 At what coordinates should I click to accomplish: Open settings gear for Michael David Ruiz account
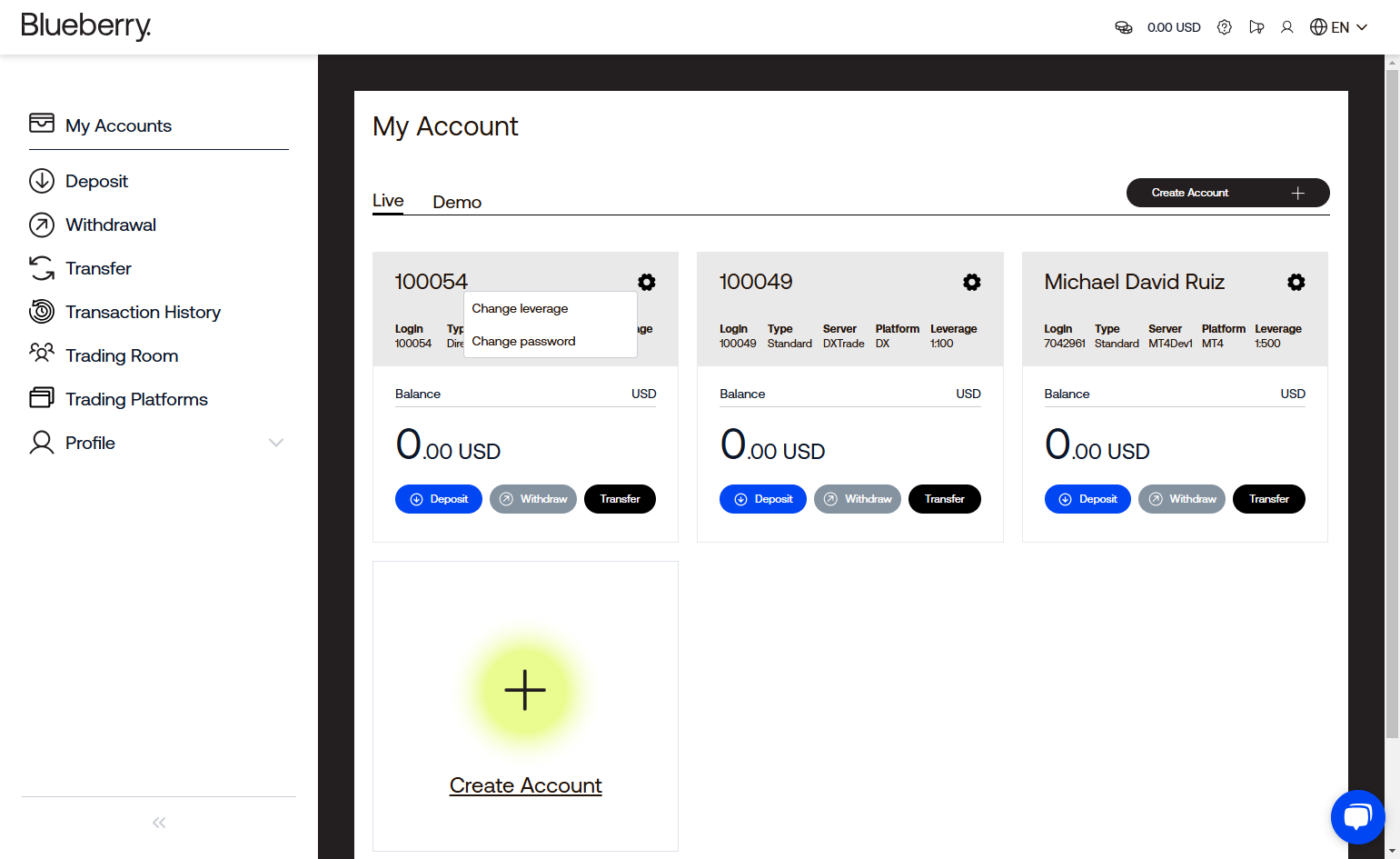coord(1296,282)
